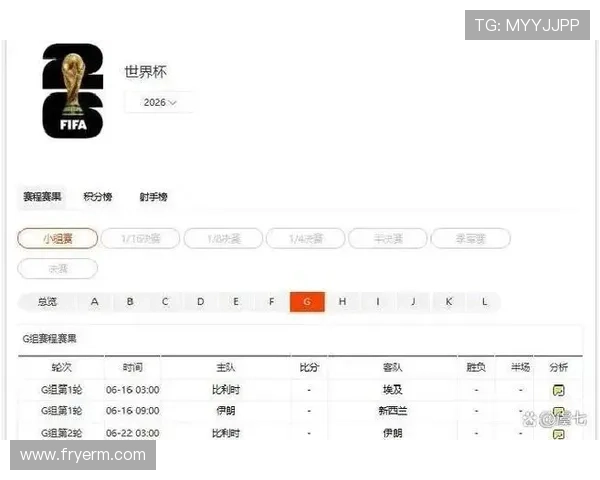Click away team 伊朗 in 06-22 03:00 row
This screenshot has height=480, width=600.
point(393,433)
